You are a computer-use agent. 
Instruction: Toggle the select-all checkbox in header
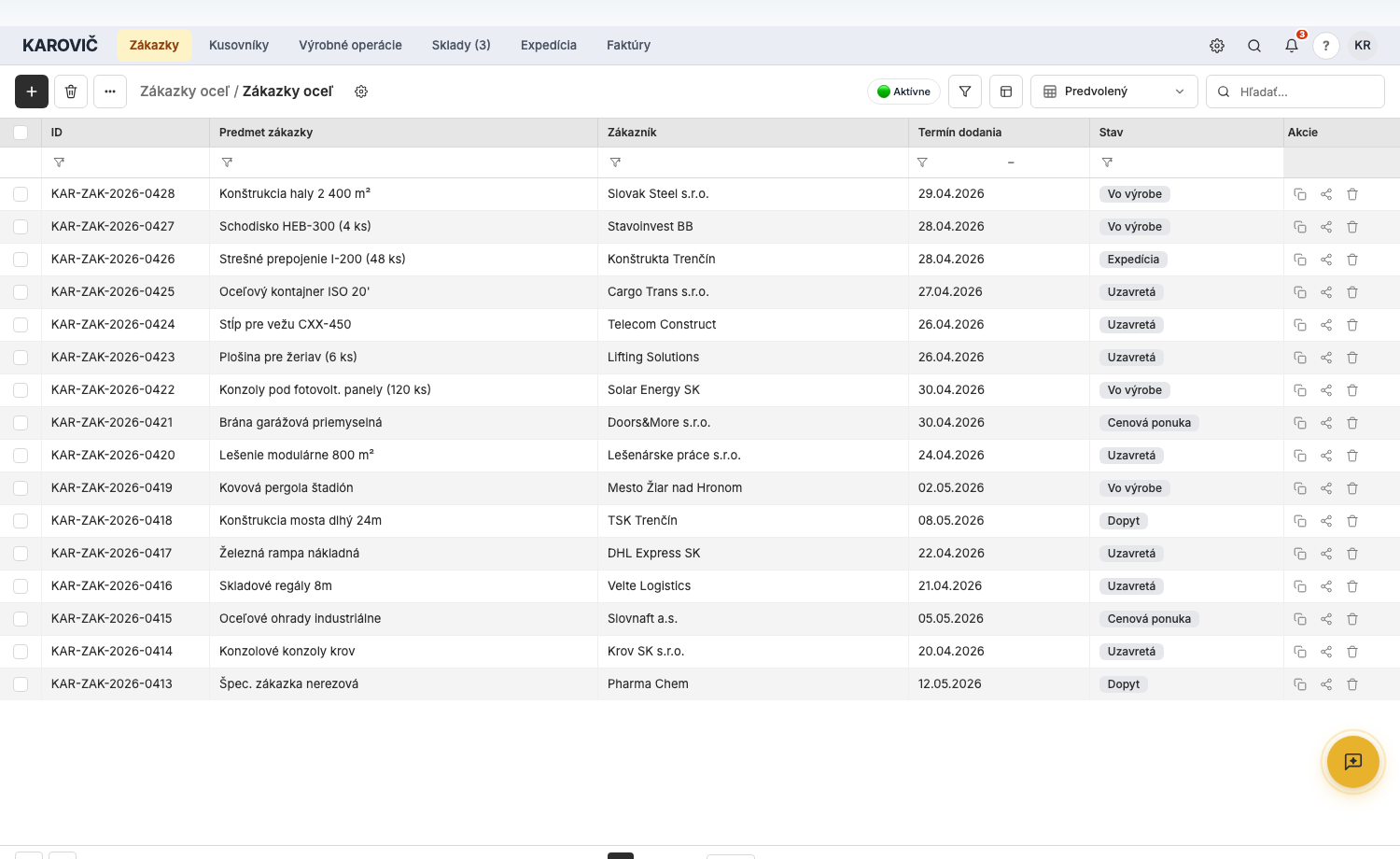21,133
